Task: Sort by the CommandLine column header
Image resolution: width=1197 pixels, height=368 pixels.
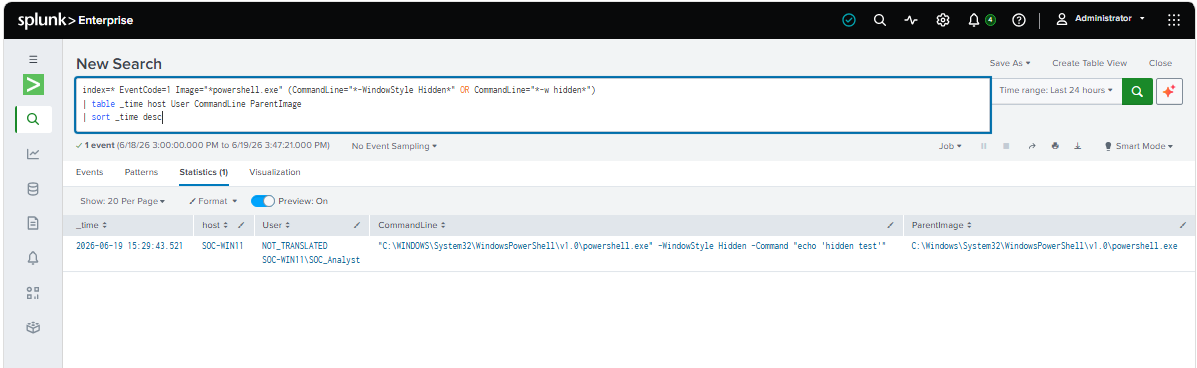Action: 412,226
